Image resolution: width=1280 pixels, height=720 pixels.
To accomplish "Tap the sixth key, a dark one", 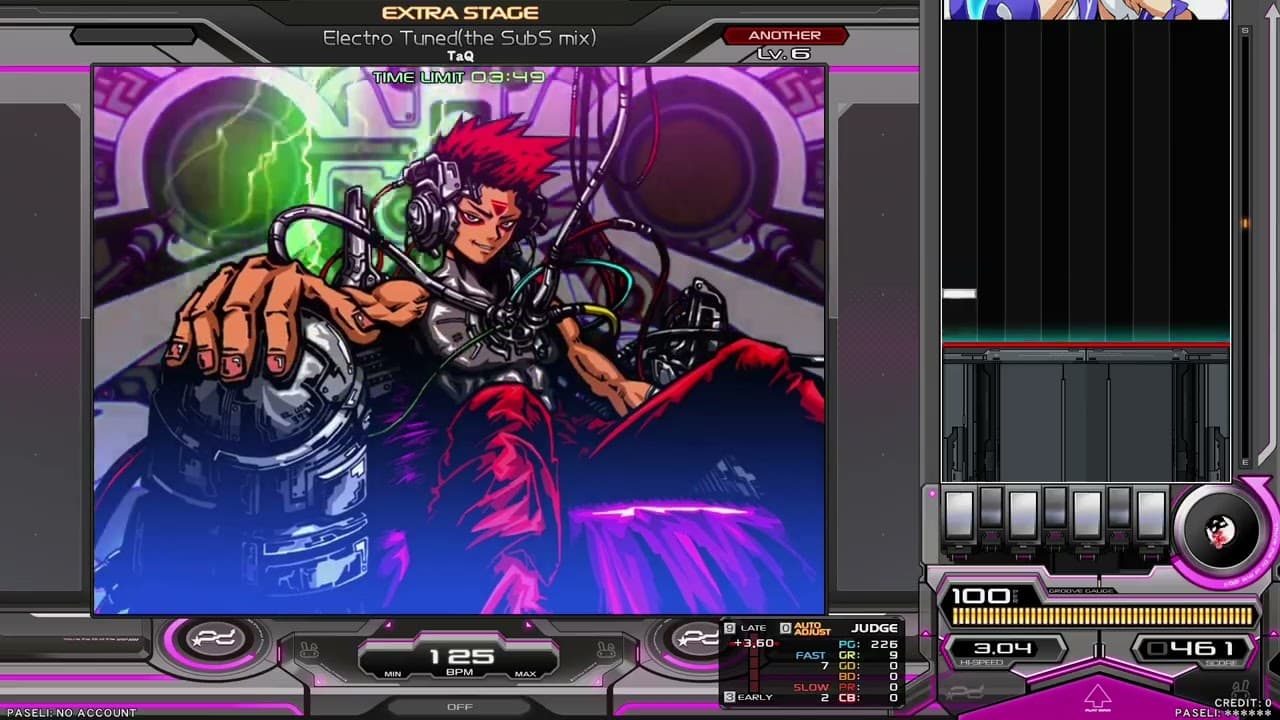I will tap(1119, 509).
